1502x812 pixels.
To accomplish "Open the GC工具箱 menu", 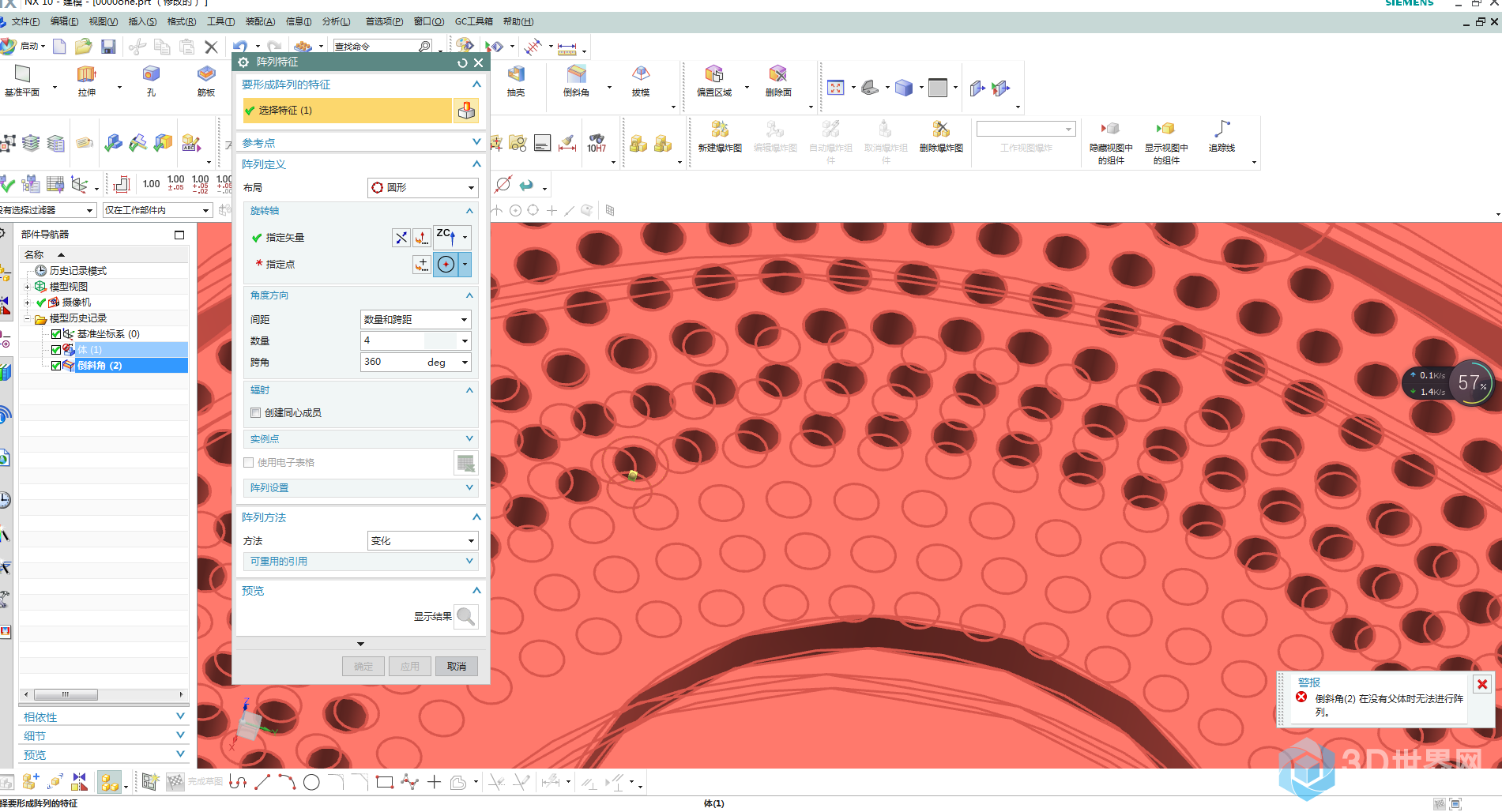I will tap(473, 22).
